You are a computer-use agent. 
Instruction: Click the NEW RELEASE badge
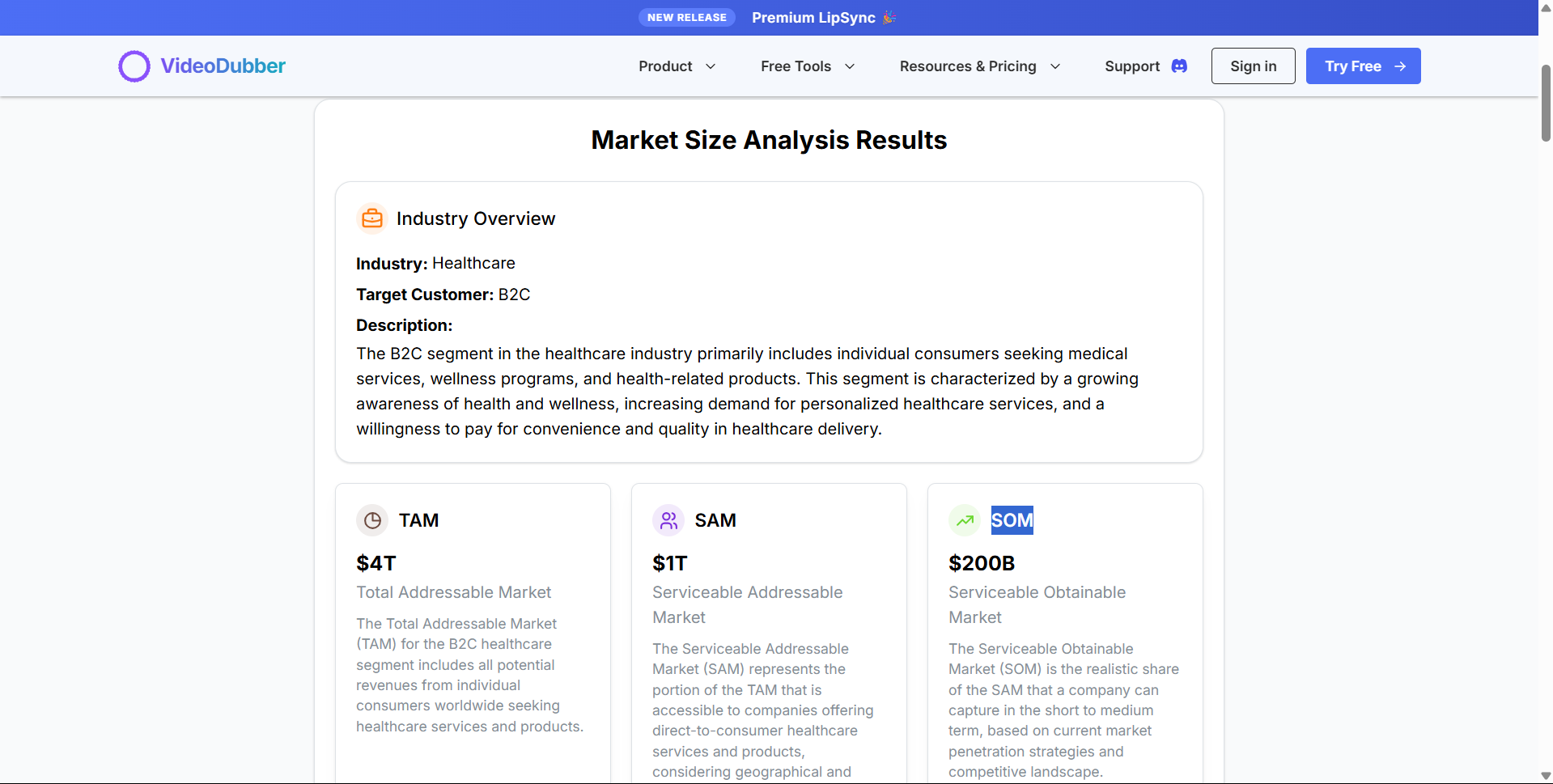click(686, 18)
